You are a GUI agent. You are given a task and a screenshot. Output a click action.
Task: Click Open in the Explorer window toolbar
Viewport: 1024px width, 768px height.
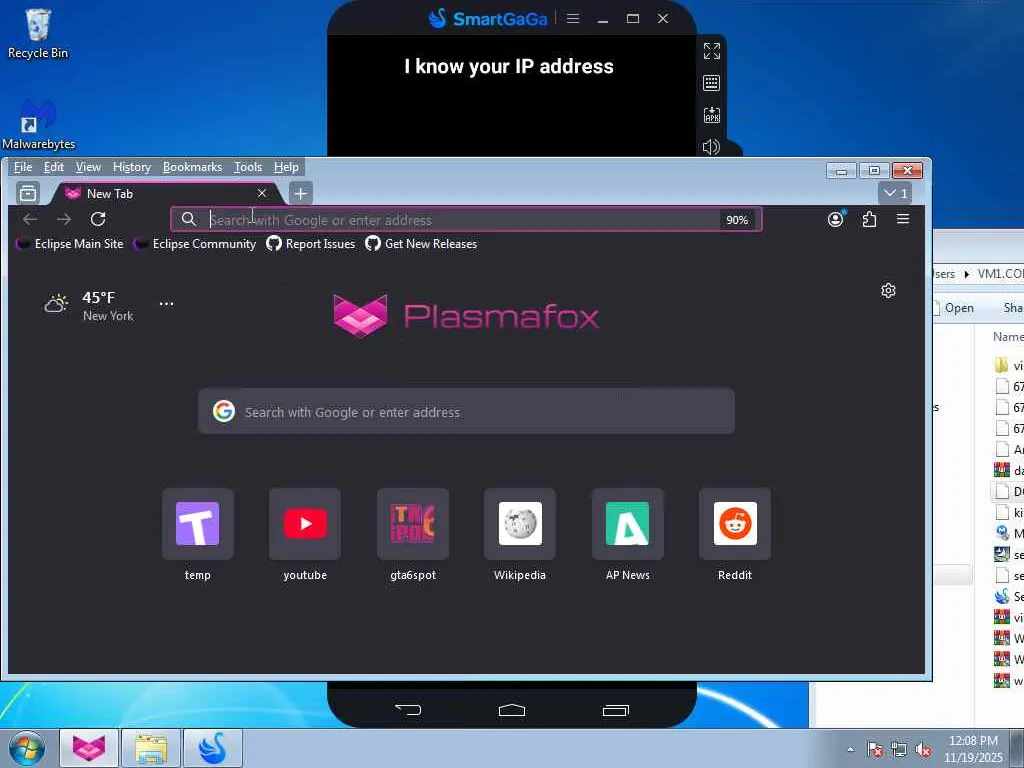point(954,308)
